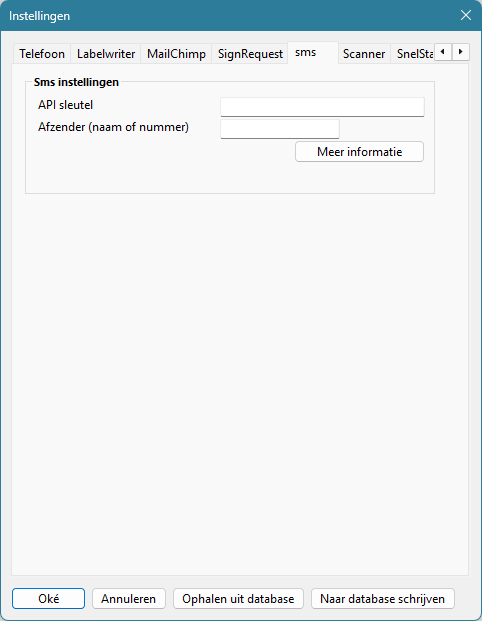Click the Afzender (naam of nummer) label
The image size is (482, 621).
113,127
